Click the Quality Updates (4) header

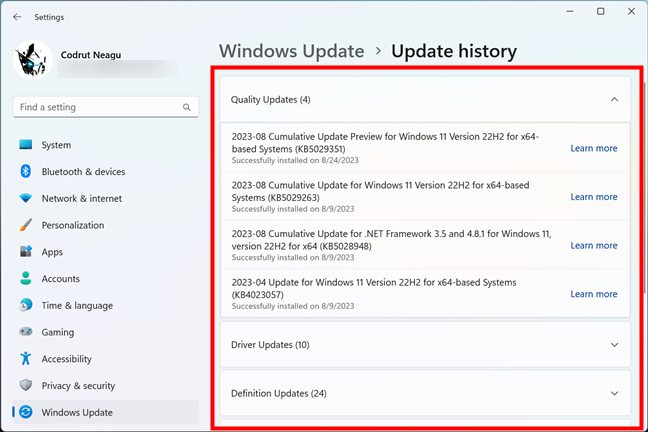[425, 100]
